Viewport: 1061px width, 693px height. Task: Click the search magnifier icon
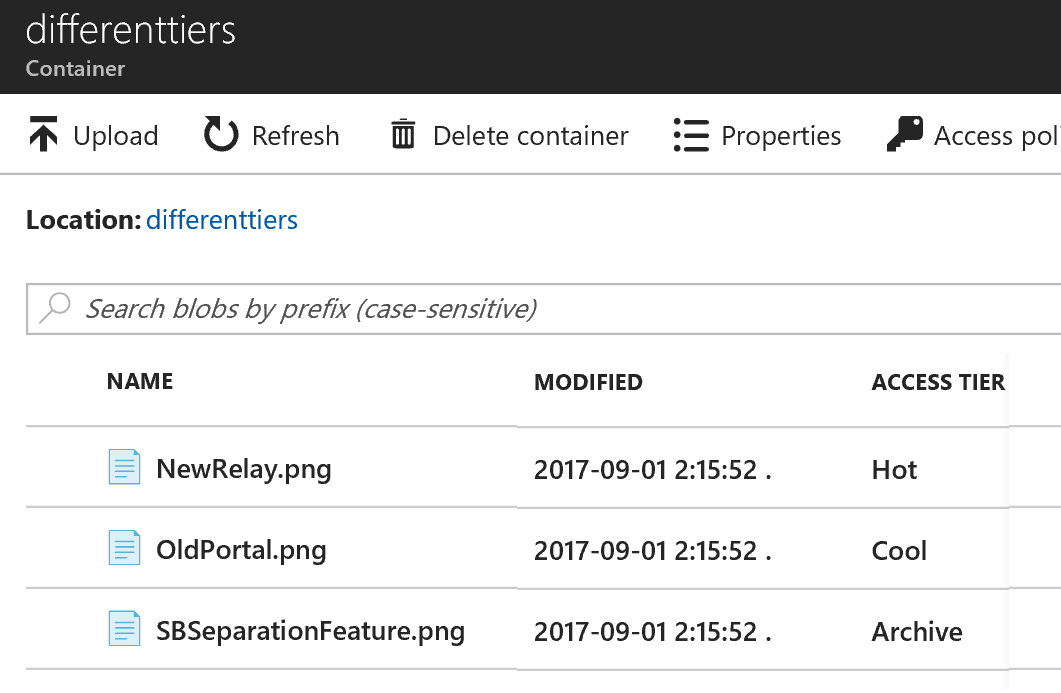[x=54, y=307]
